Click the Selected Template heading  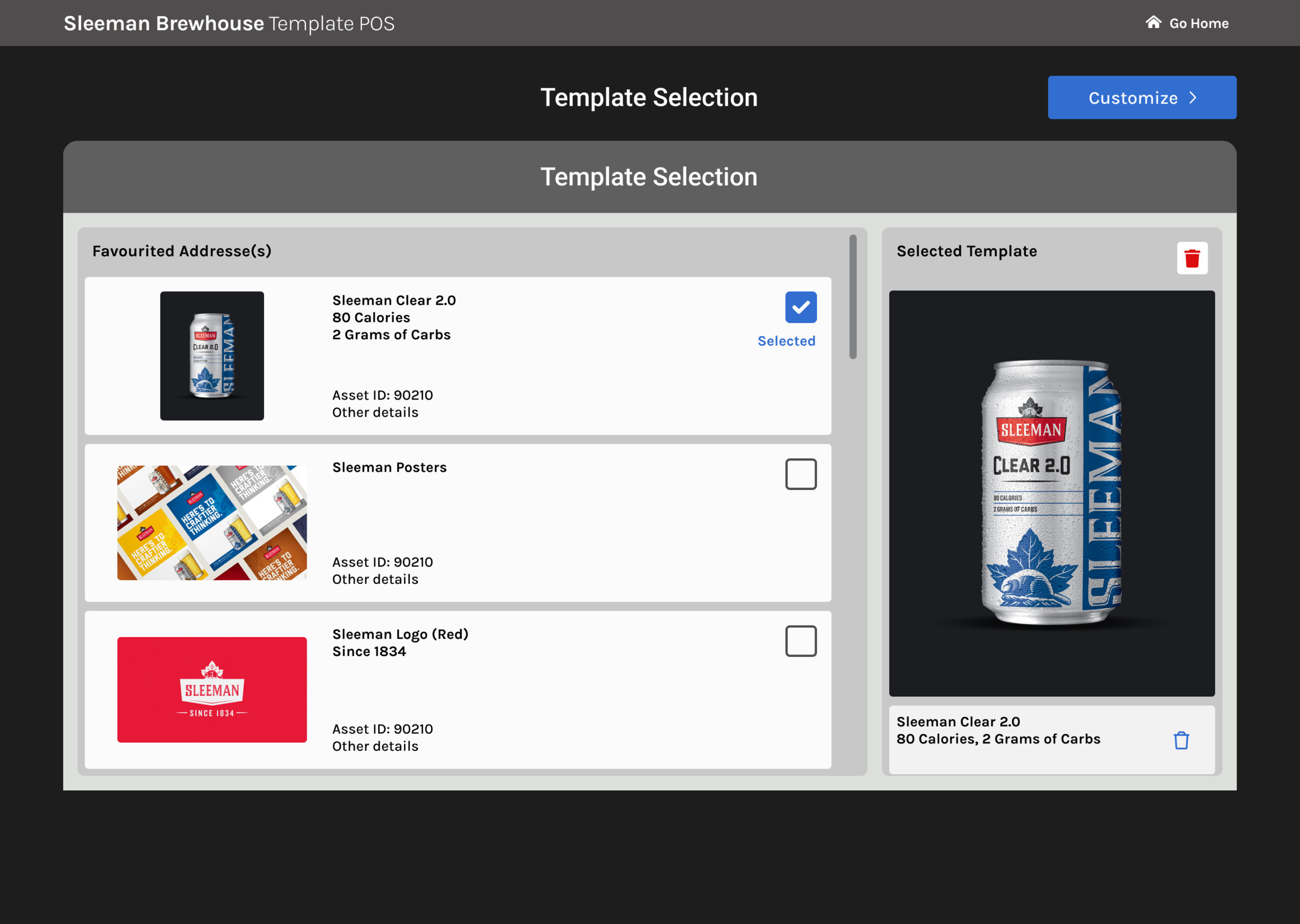click(x=966, y=251)
